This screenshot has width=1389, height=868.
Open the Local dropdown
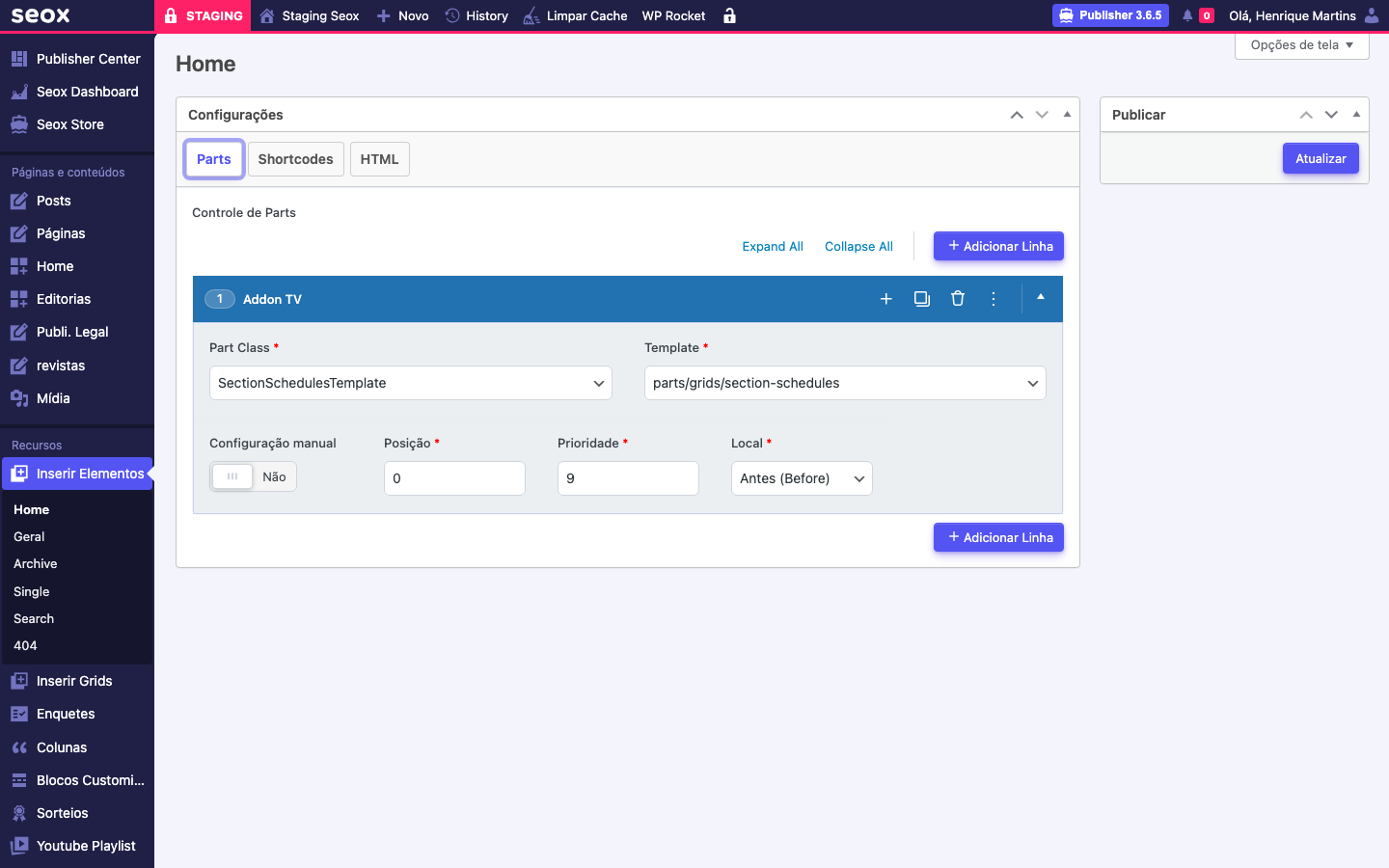click(802, 478)
